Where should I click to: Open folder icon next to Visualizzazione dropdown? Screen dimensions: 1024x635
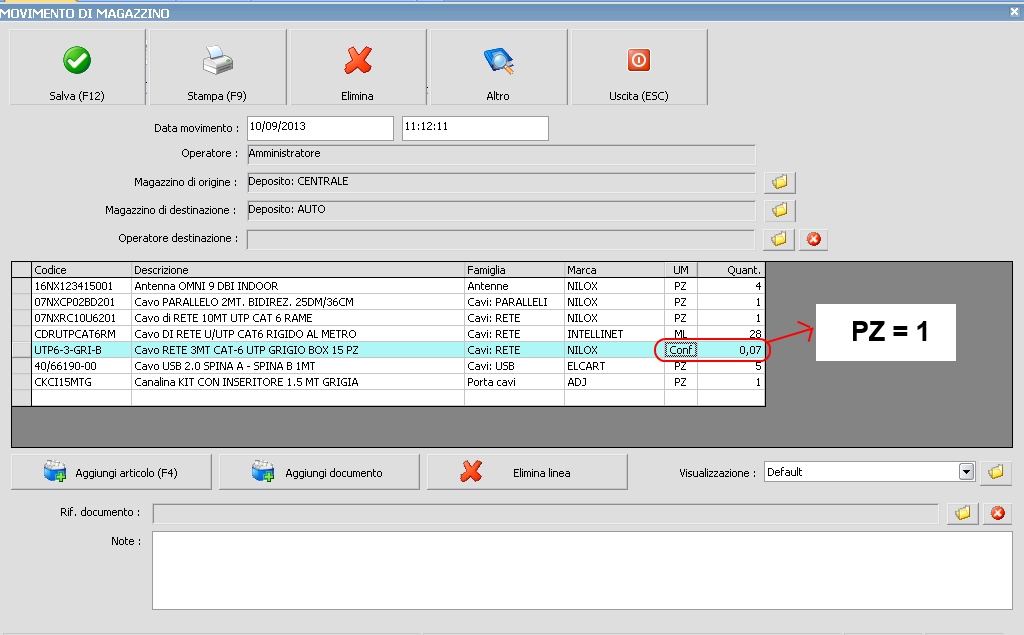(995, 472)
